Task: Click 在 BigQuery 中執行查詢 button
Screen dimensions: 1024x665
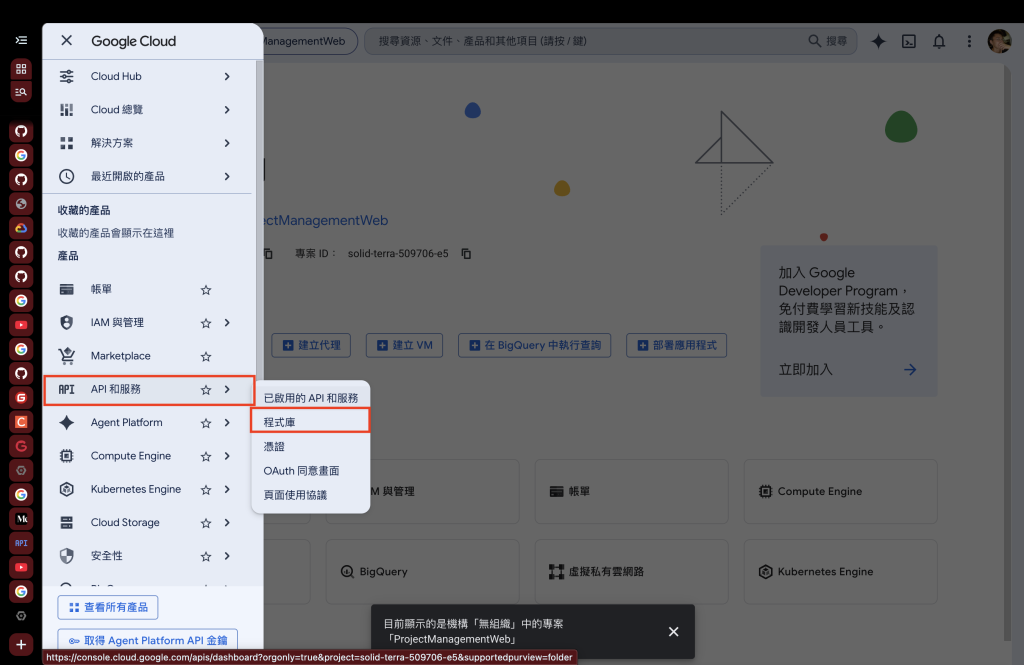Action: pyautogui.click(x=534, y=345)
